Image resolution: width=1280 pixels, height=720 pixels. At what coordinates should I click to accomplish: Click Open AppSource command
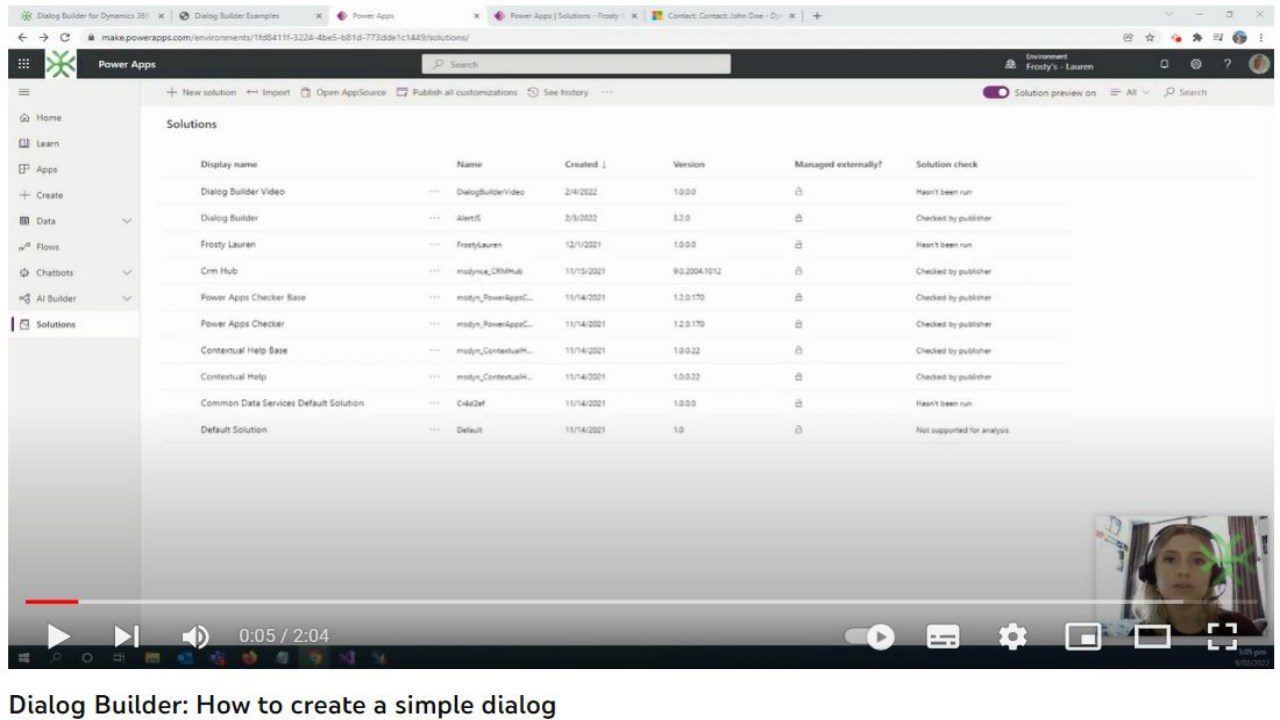click(x=343, y=92)
